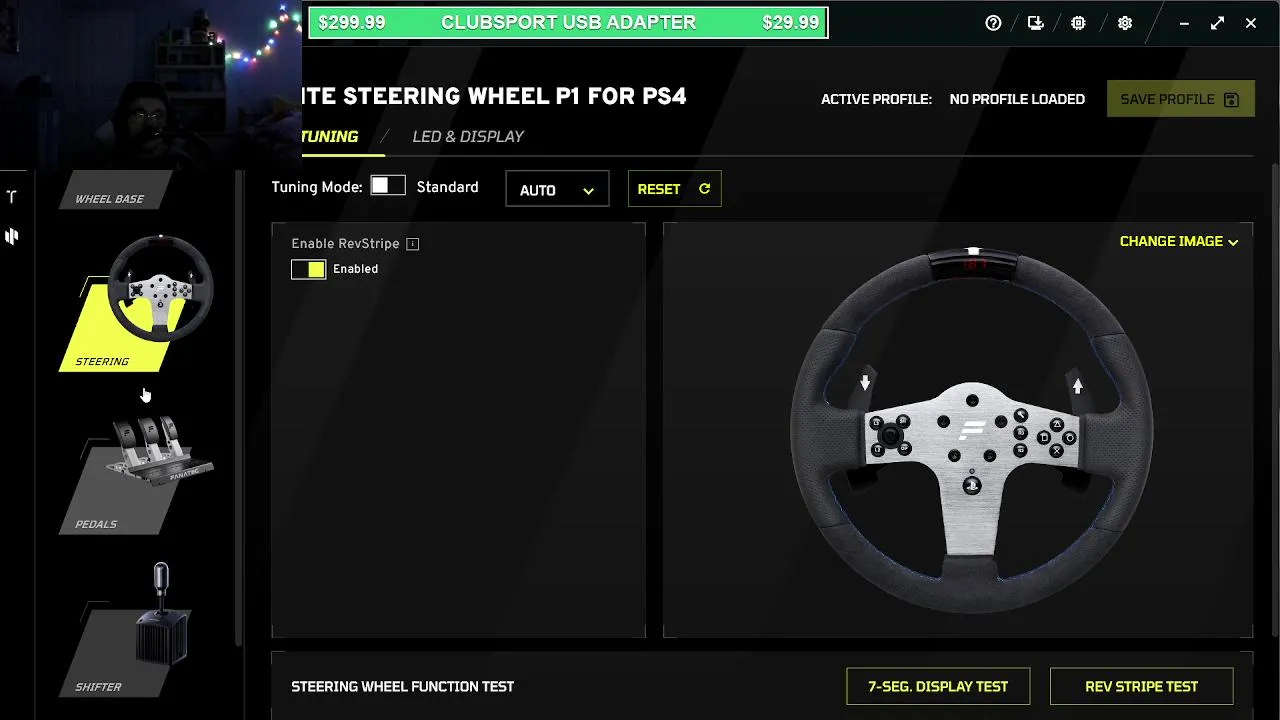The width and height of the screenshot is (1280, 720).
Task: Click the 'No Profile Loaded' text
Action: point(1017,99)
